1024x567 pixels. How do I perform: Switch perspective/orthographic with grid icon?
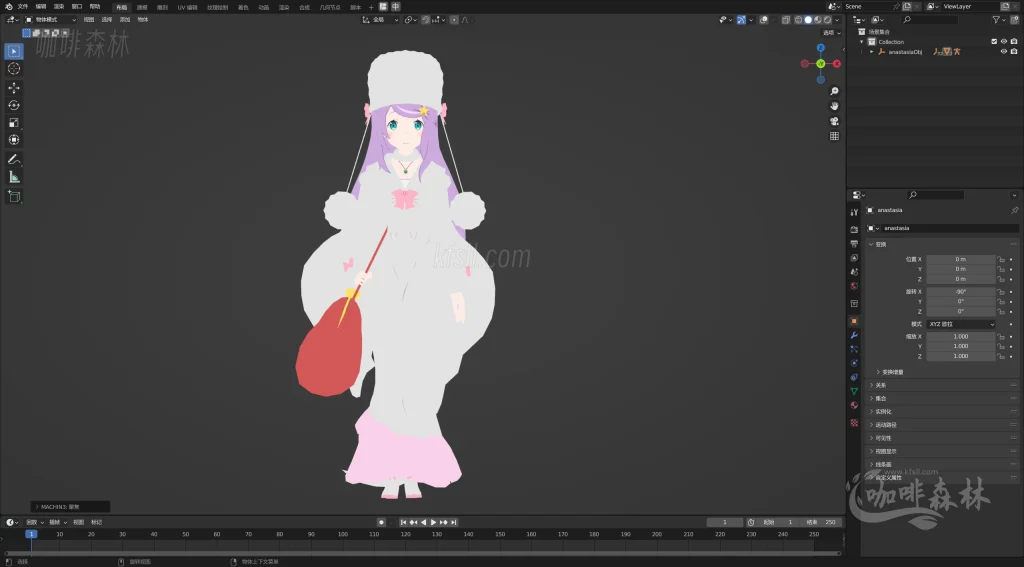(834, 136)
